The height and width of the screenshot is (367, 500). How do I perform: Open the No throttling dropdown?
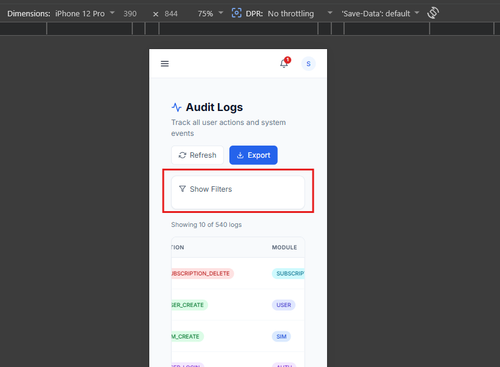(300, 14)
